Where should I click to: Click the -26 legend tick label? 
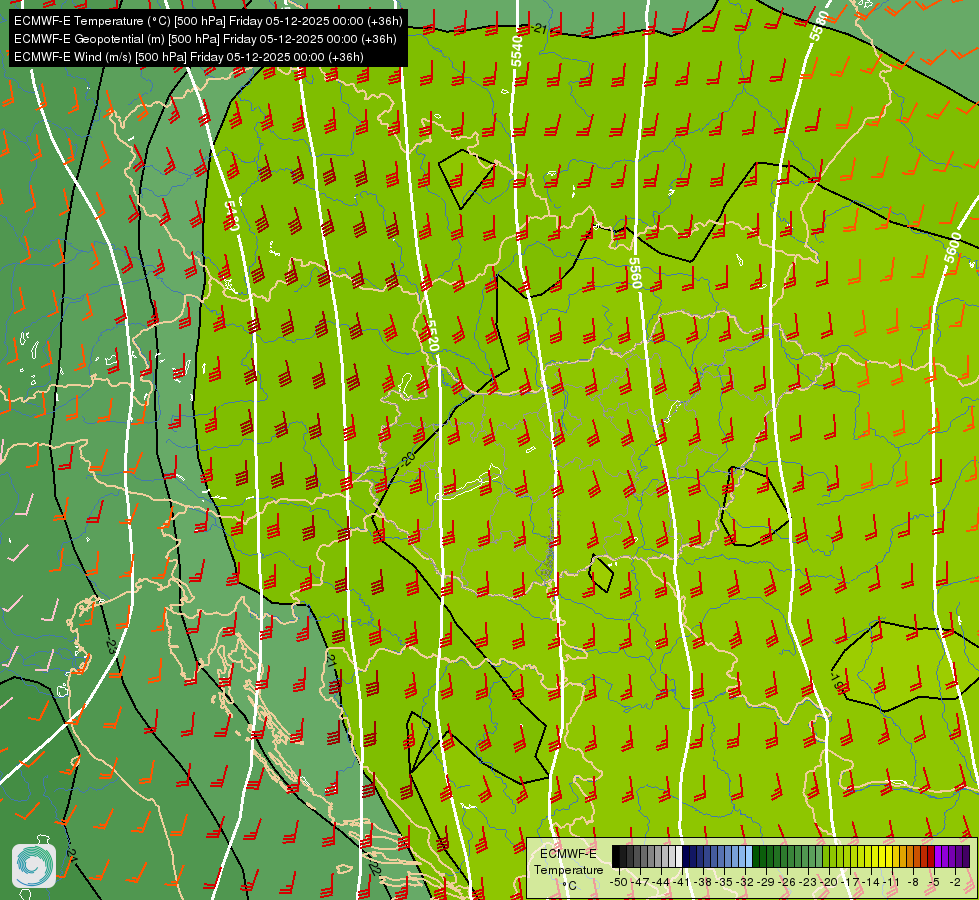point(787,882)
